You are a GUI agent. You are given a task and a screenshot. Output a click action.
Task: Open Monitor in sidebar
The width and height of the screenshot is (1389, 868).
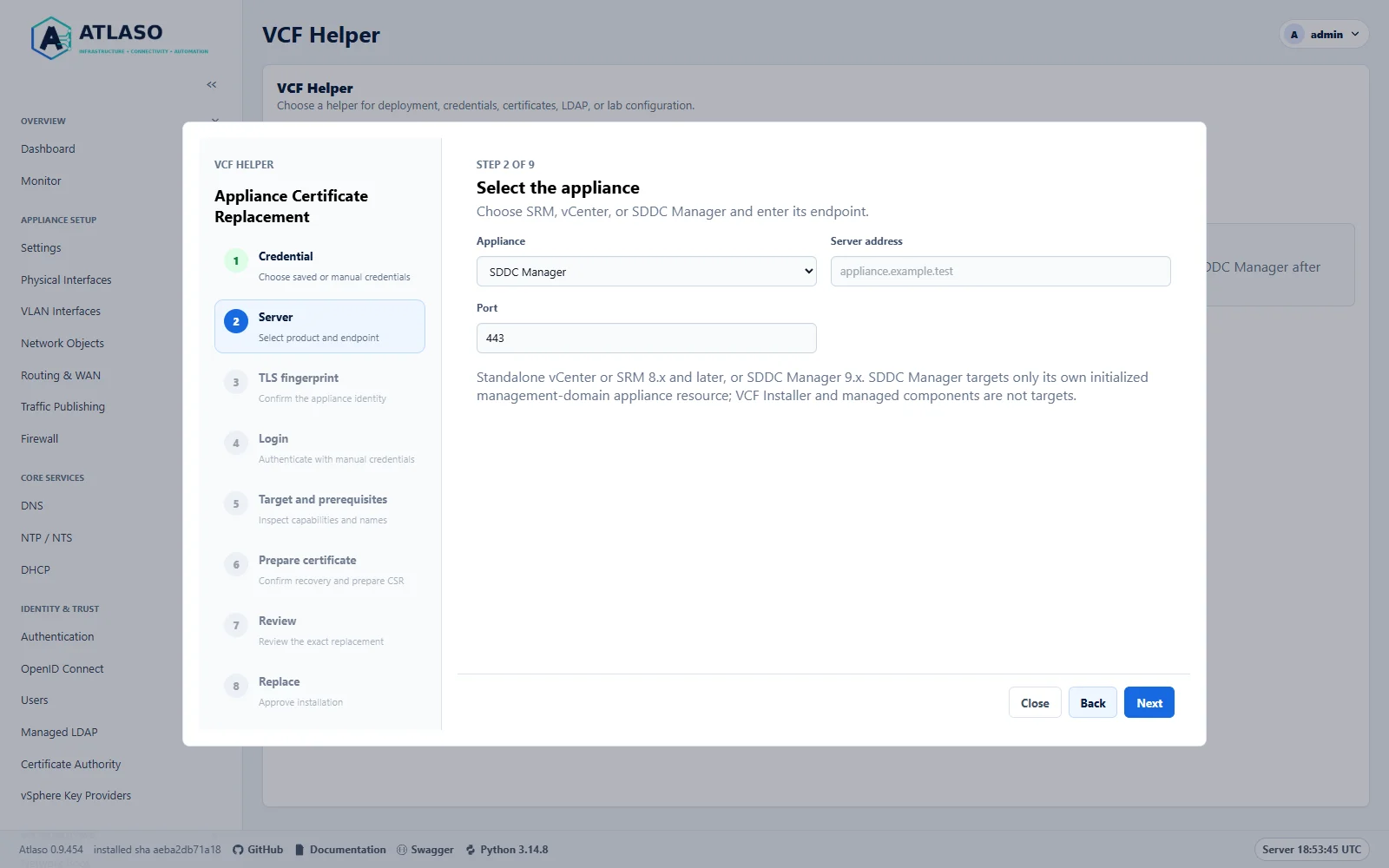coord(41,181)
